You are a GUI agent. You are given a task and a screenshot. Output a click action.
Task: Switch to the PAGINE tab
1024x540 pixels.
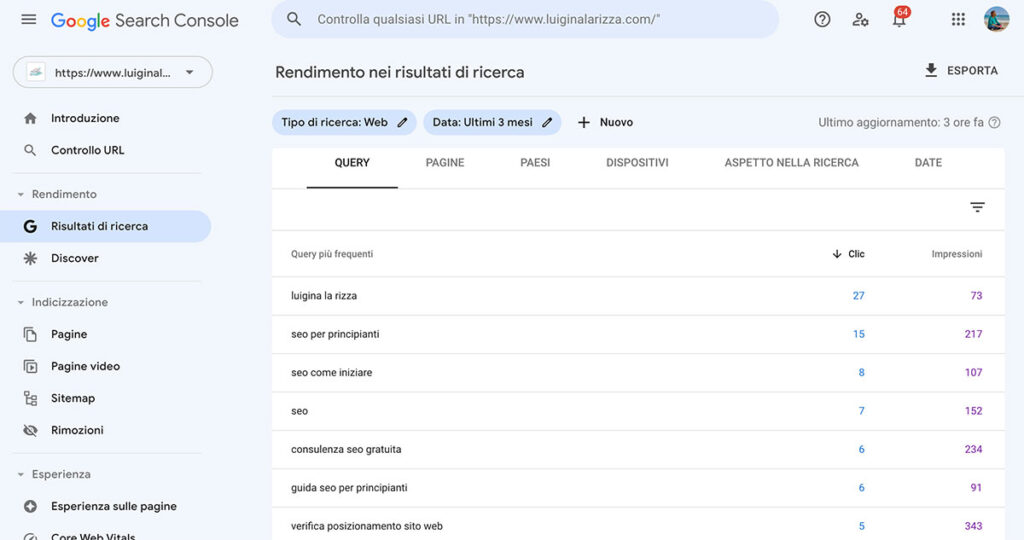(x=445, y=163)
